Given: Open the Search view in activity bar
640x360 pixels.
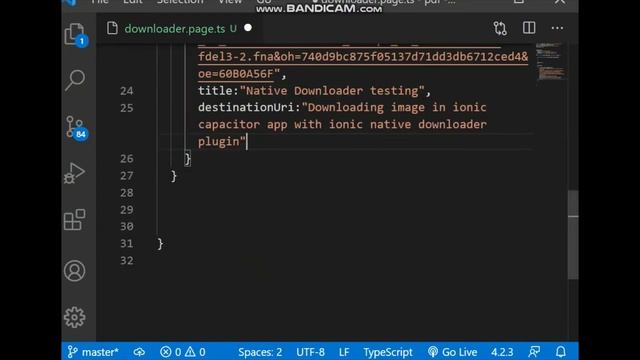Looking at the screenshot, I should click(x=75, y=80).
